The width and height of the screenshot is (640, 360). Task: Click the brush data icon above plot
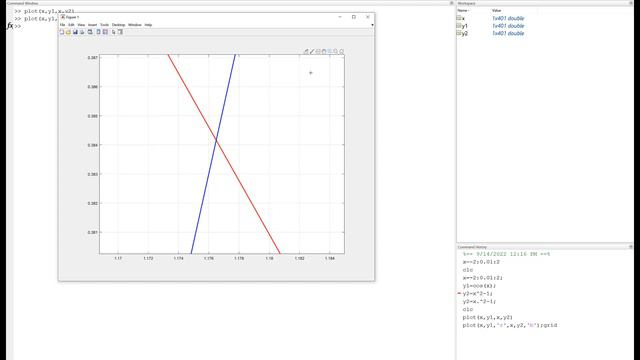click(312, 51)
